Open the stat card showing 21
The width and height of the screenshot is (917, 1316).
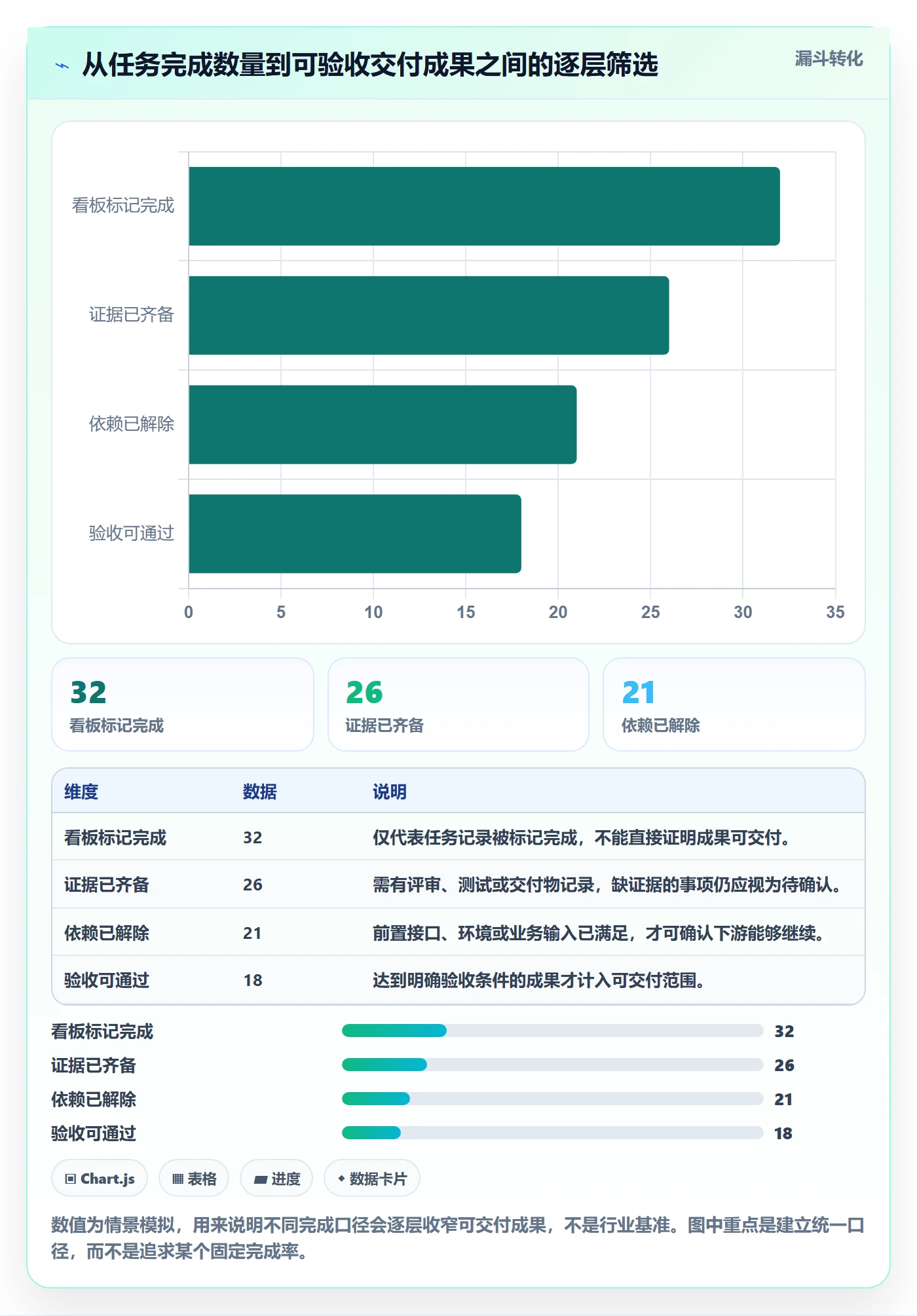tap(734, 704)
